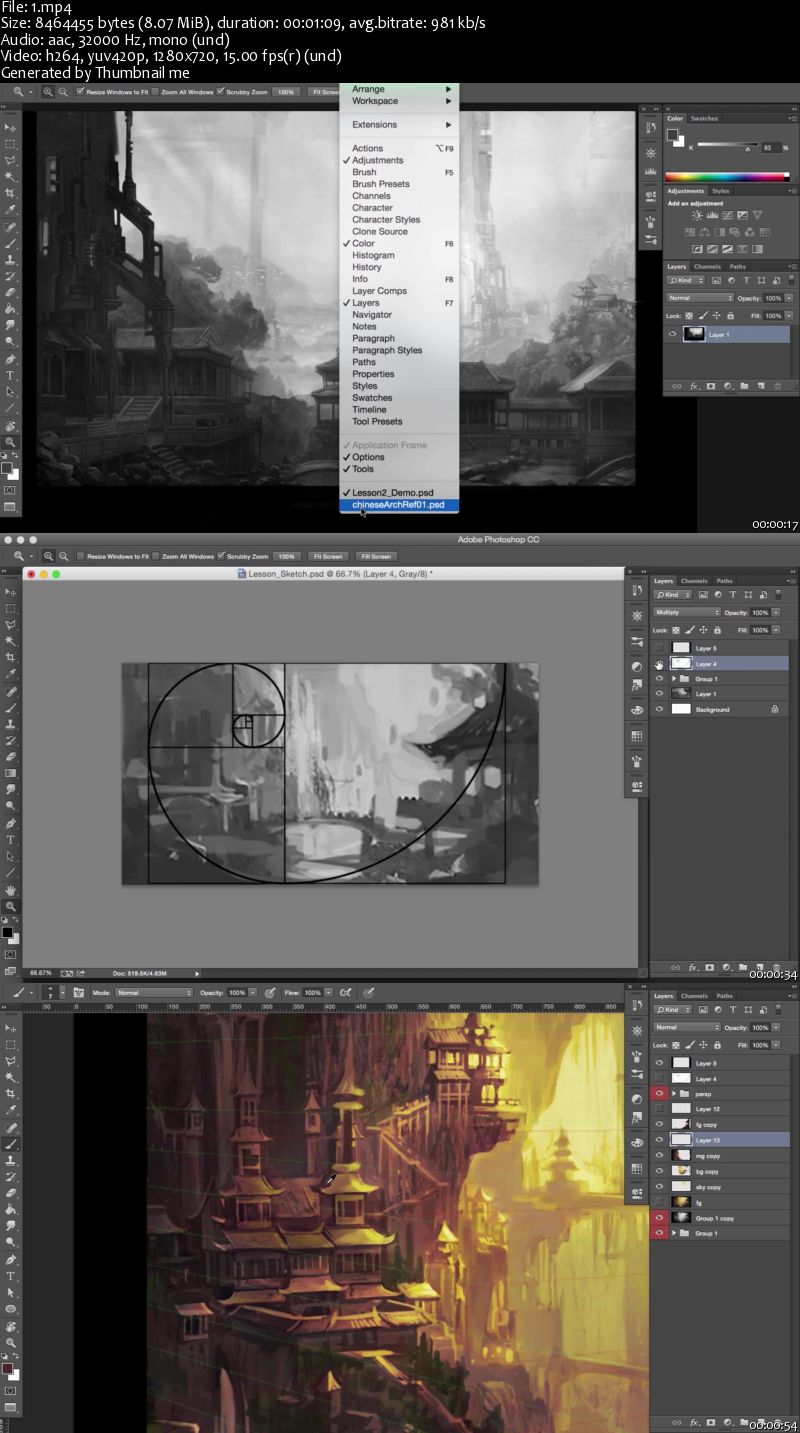800x1433 pixels.
Task: Select Pen tool in frame with Window menu
Action: (11, 358)
